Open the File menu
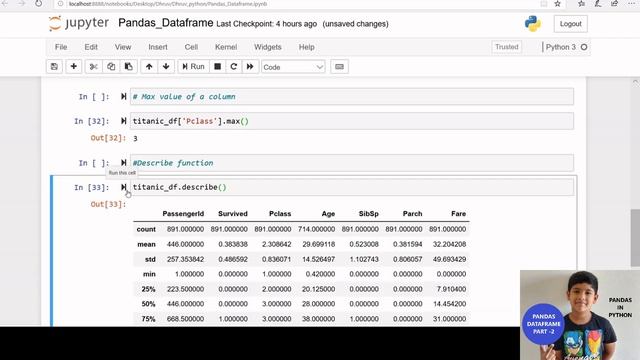The height and width of the screenshot is (360, 640). pyautogui.click(x=61, y=47)
